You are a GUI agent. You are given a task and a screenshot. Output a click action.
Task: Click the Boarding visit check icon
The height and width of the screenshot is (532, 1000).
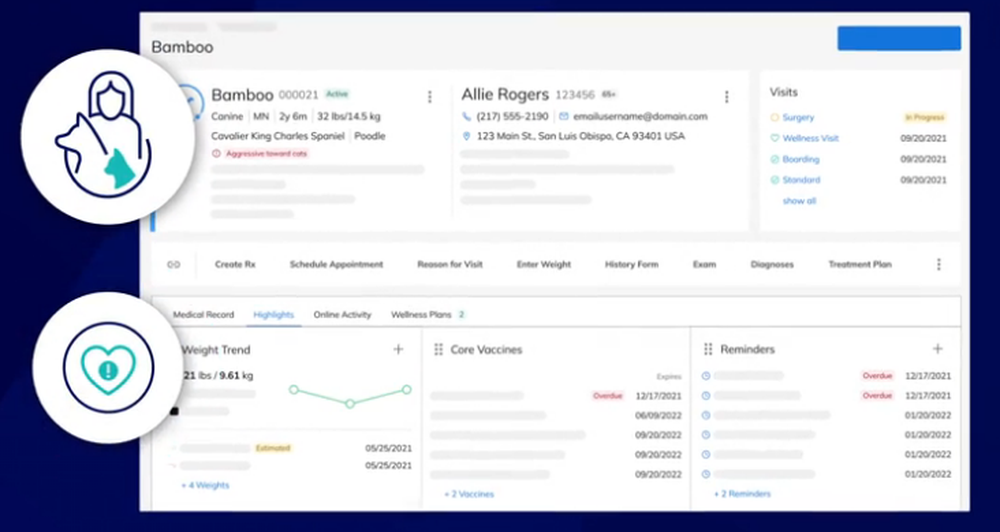(x=775, y=159)
